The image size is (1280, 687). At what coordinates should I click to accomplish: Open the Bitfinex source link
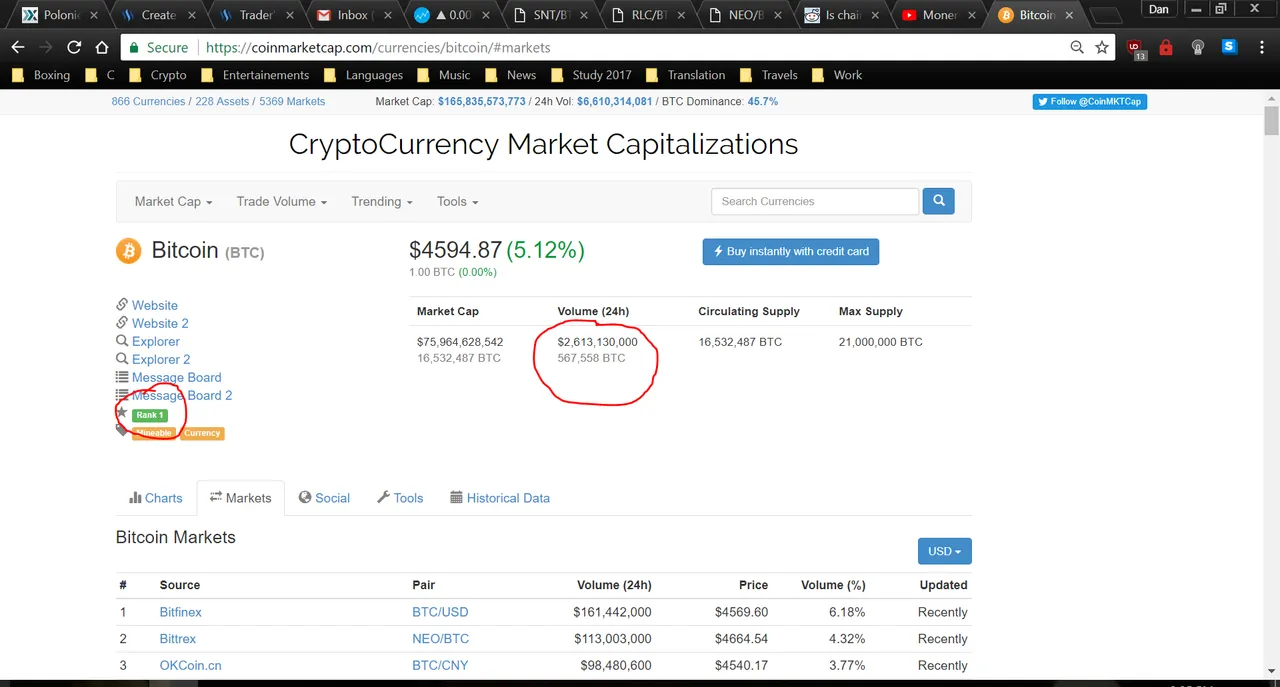181,612
